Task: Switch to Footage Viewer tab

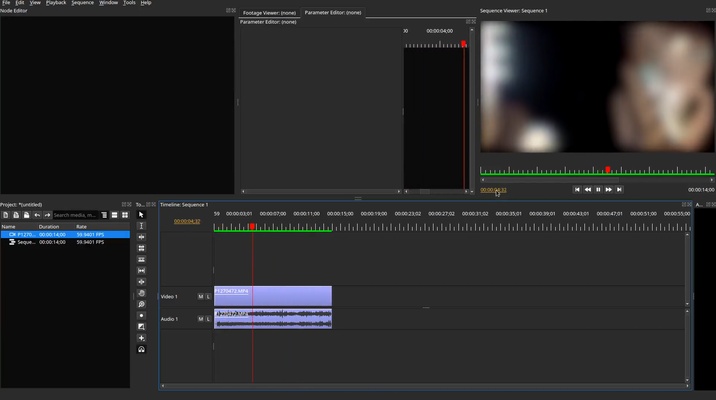Action: pos(269,13)
